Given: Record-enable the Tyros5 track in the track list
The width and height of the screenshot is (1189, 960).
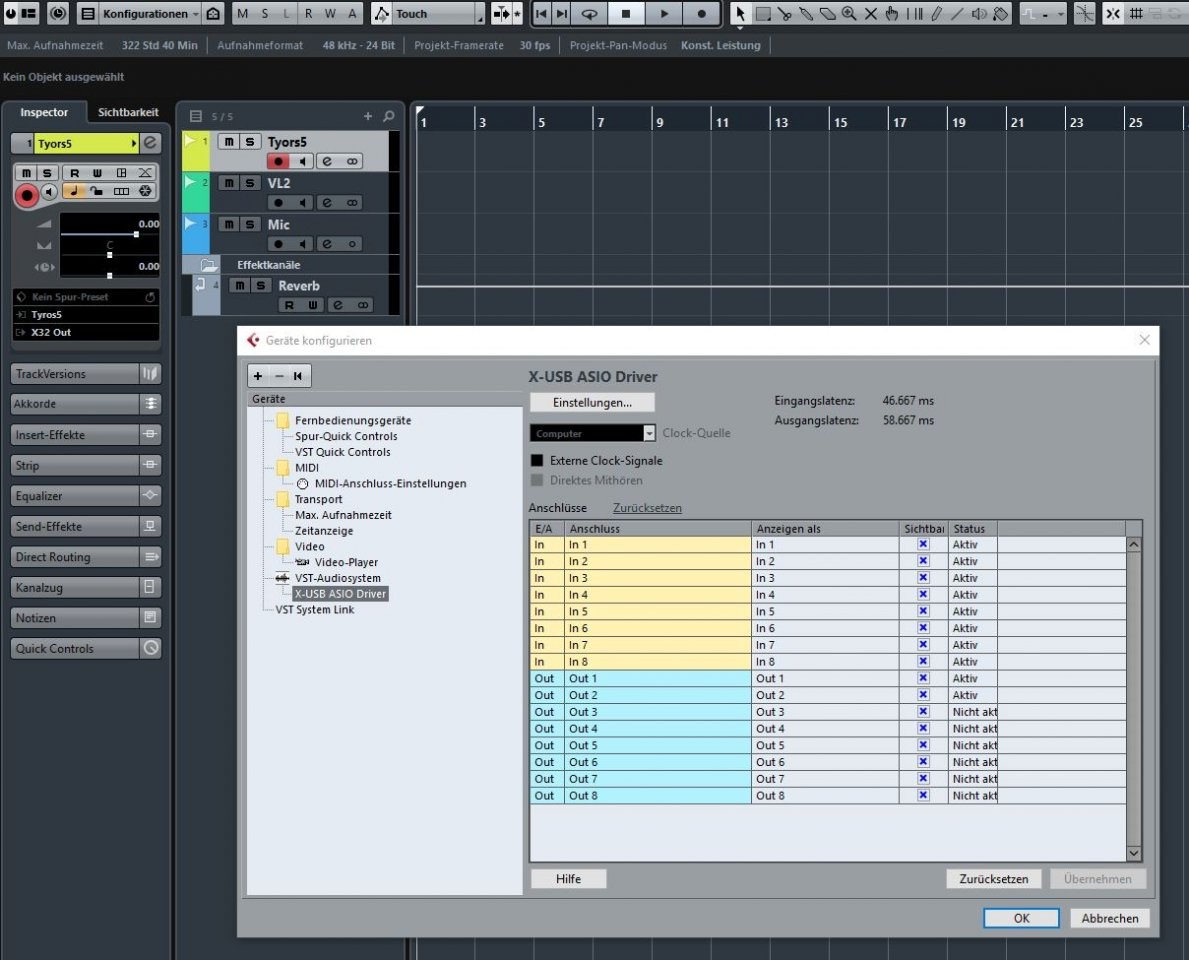Looking at the screenshot, I should (279, 161).
